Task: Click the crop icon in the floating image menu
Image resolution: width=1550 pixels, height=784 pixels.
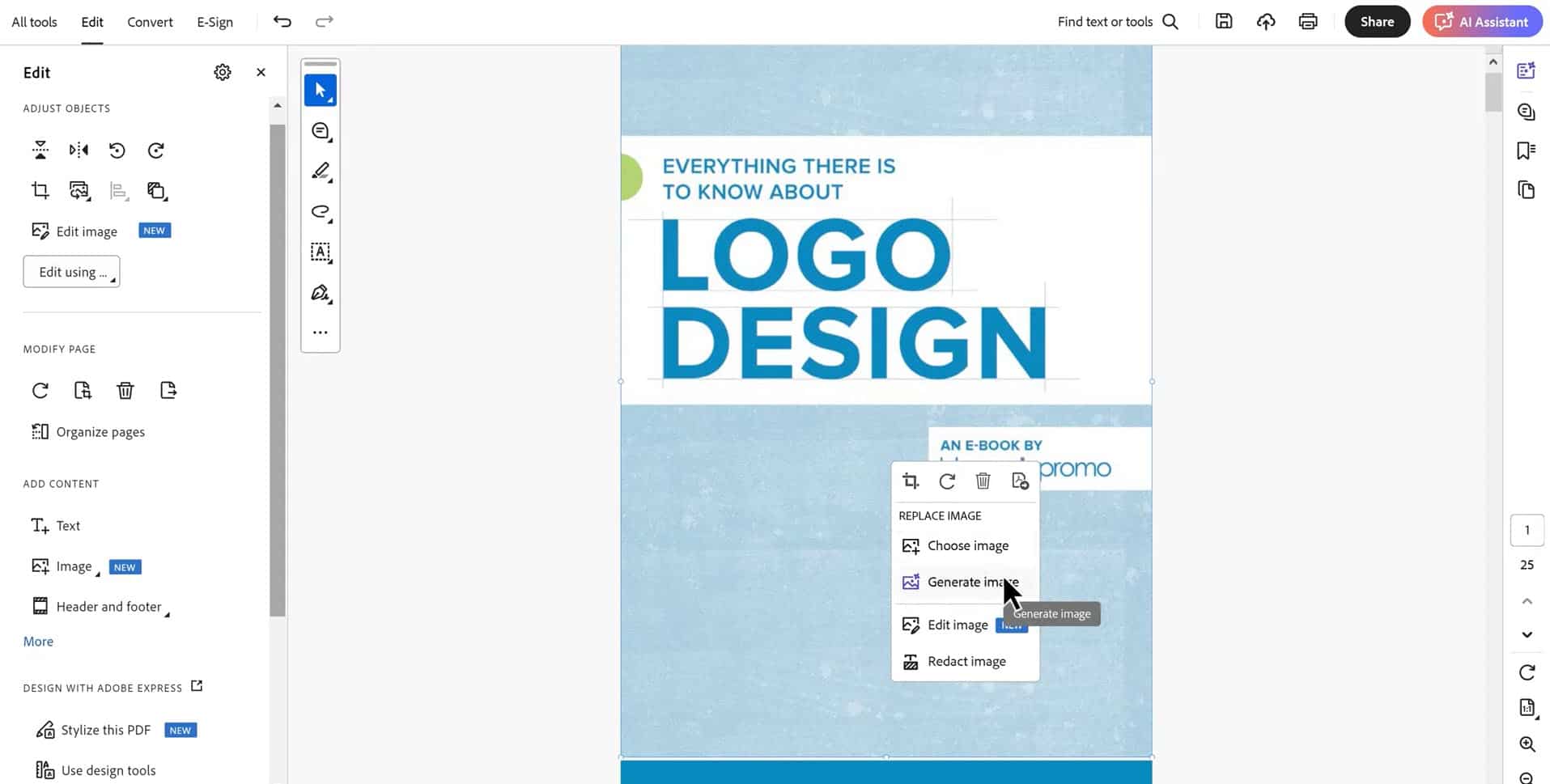Action: tap(911, 481)
